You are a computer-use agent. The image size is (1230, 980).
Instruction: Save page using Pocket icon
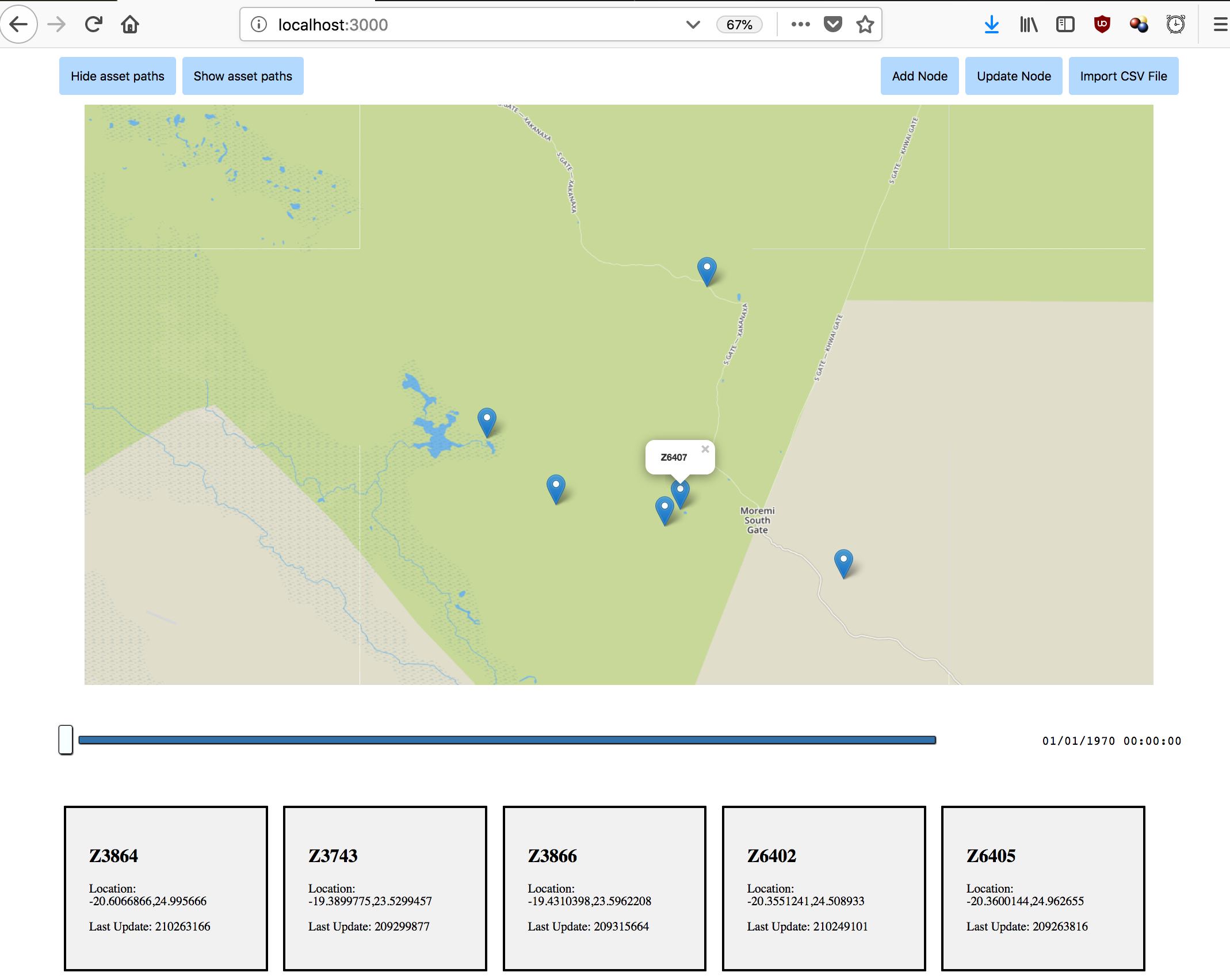[x=832, y=24]
